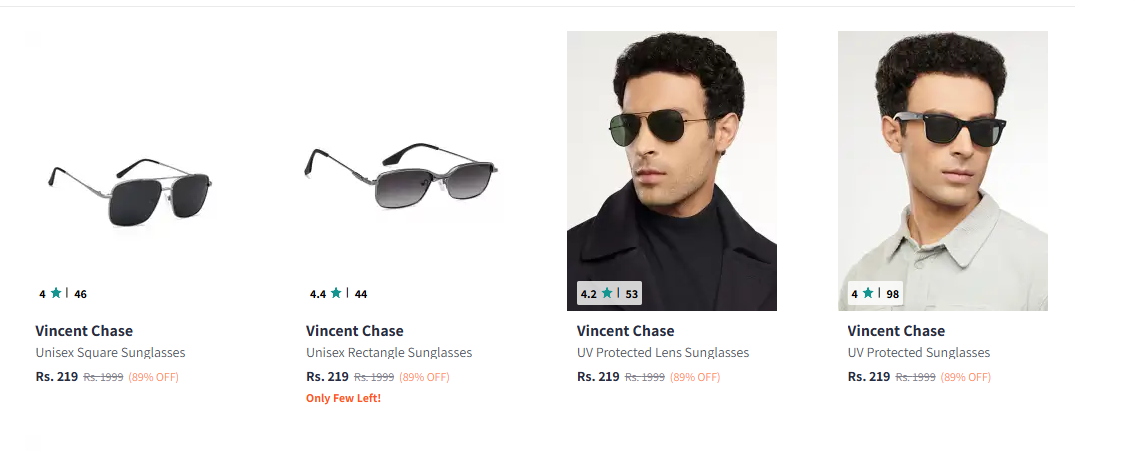Click the 44 review count next to 4.4 rating
This screenshot has width=1135, height=461.
click(361, 295)
